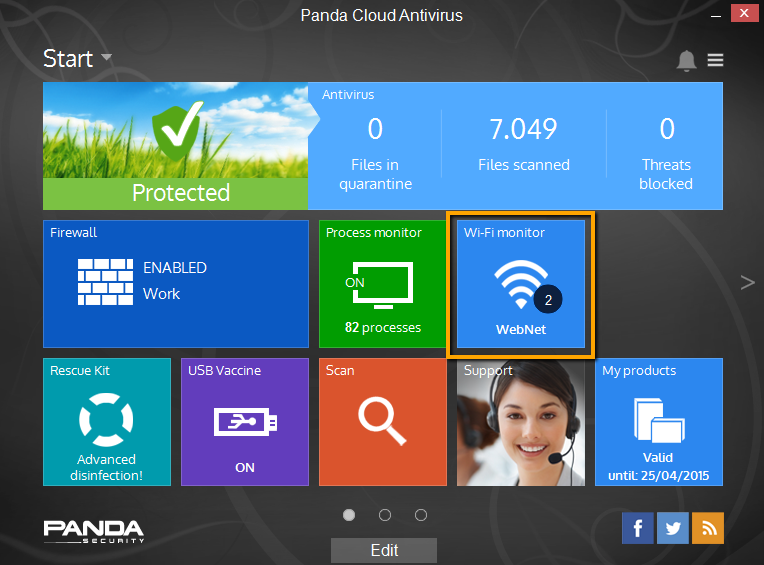Open the Rescue Kit lifebuoy icon
Screen dimensions: 764x565
[106, 420]
